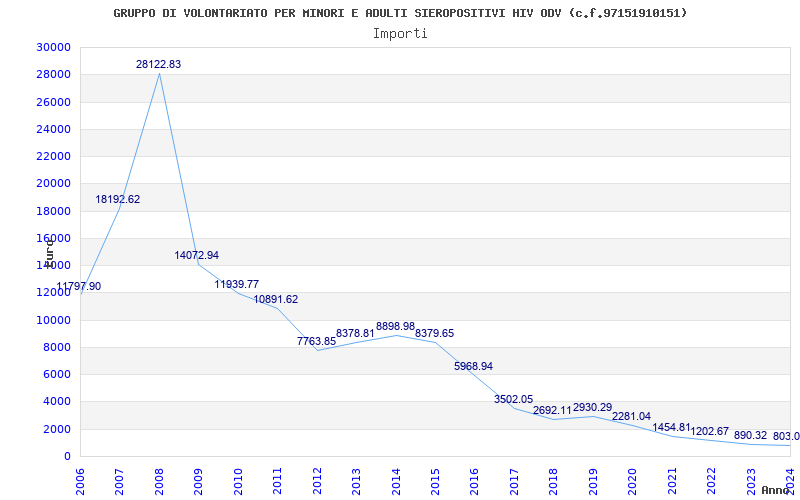Click the 8000 y-axis tick label

click(56, 347)
